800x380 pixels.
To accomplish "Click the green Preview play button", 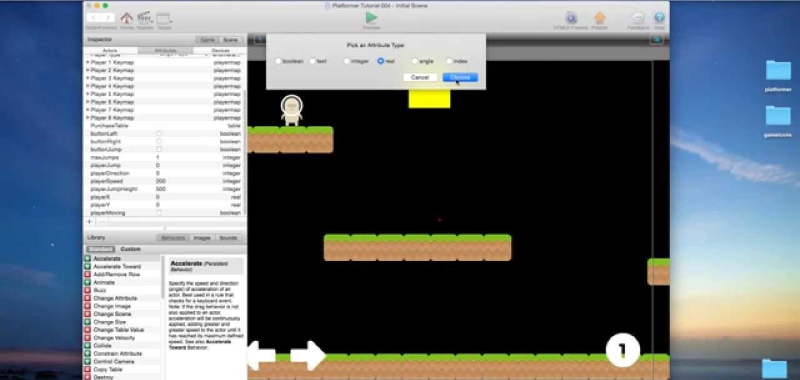I will 371,17.
